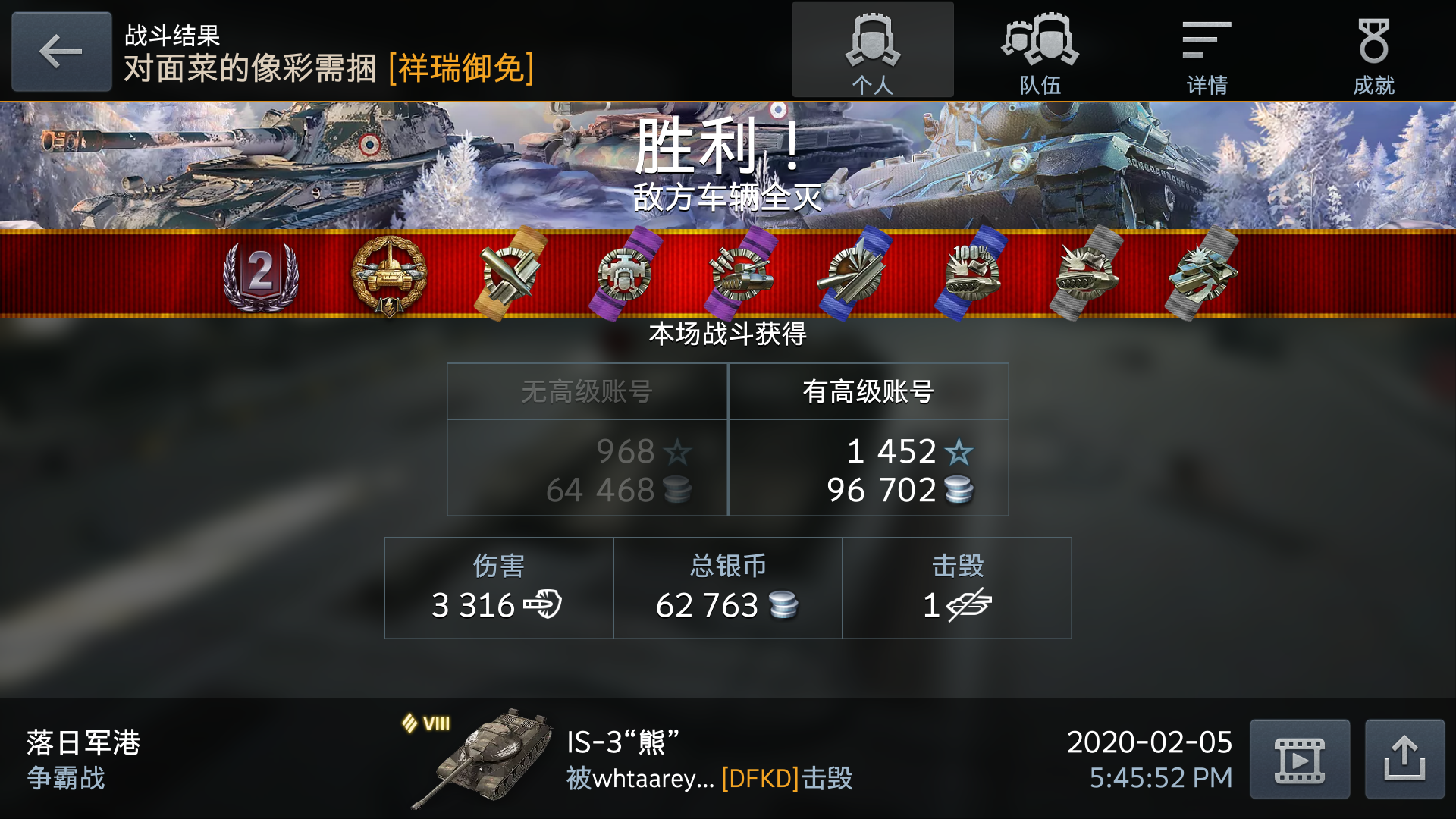Open the 个人 personal results tab
The height and width of the screenshot is (819, 1456).
tap(873, 50)
